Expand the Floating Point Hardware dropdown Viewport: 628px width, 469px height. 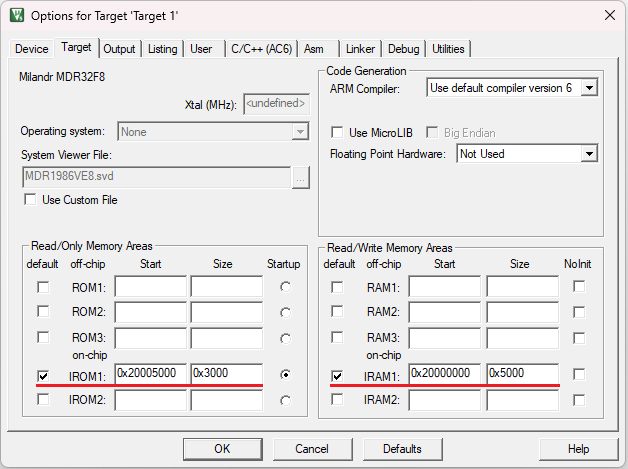589,154
